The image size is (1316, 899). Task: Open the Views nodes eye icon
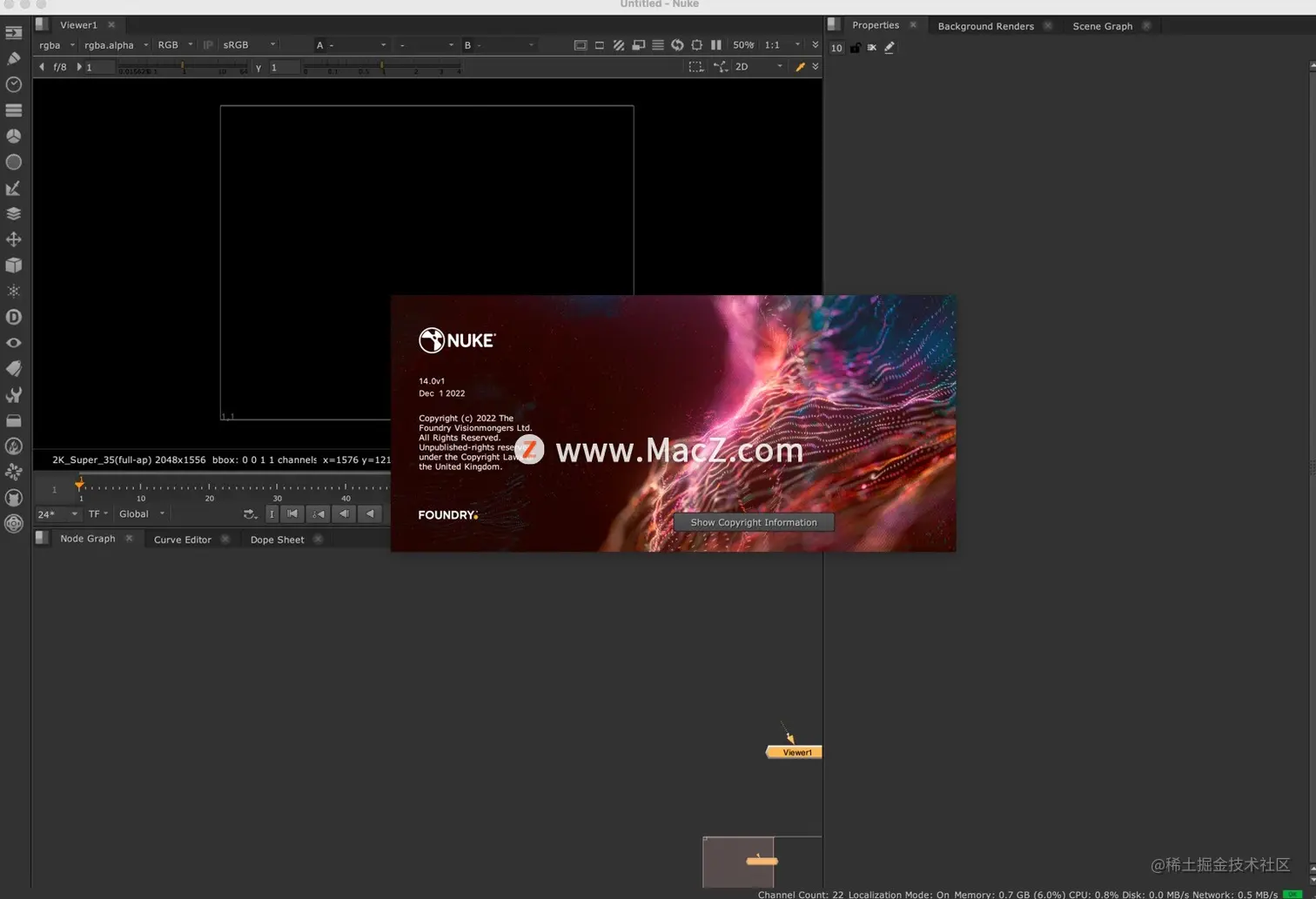click(14, 343)
